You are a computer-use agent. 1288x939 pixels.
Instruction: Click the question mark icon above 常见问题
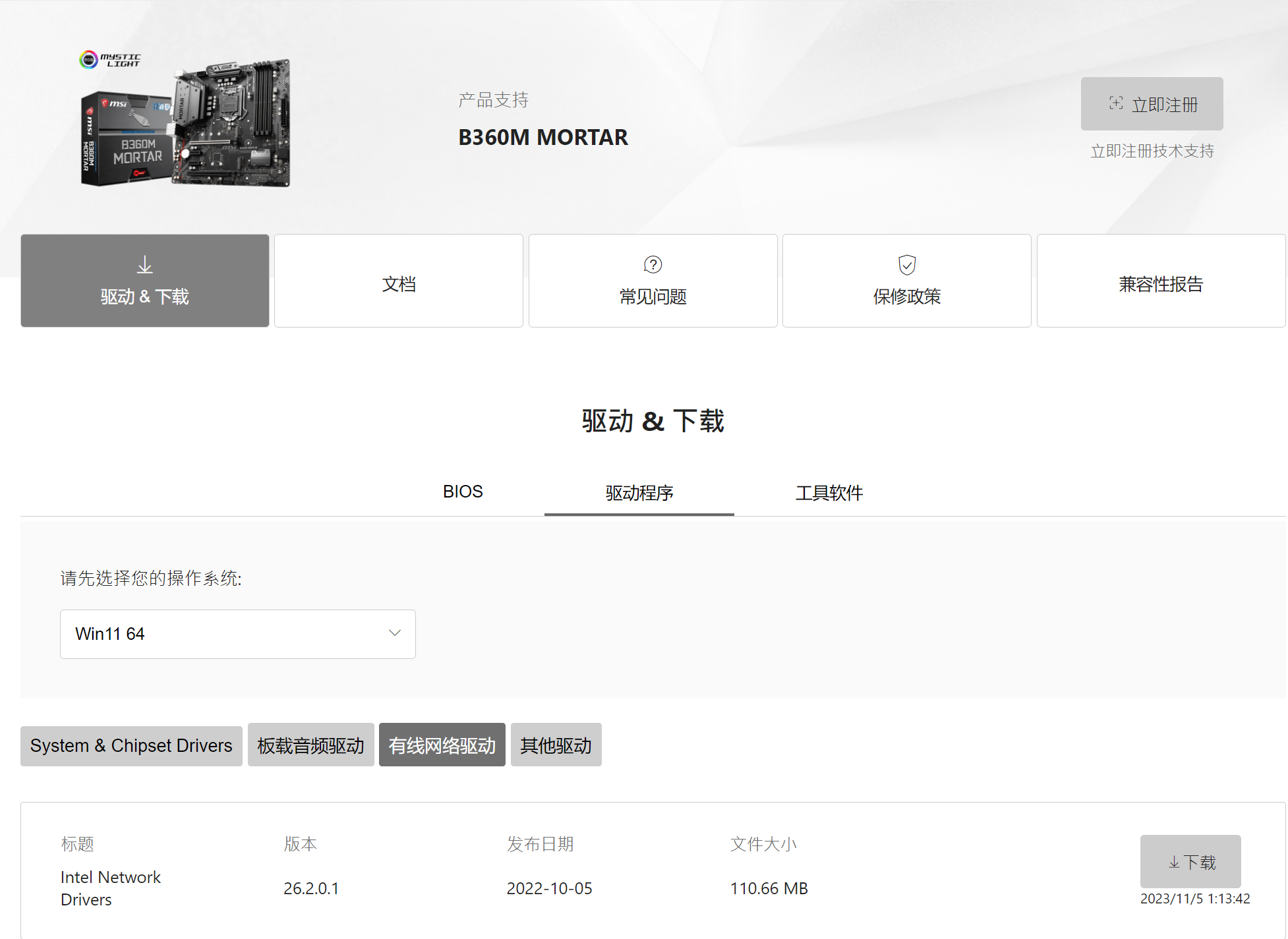[x=653, y=265]
